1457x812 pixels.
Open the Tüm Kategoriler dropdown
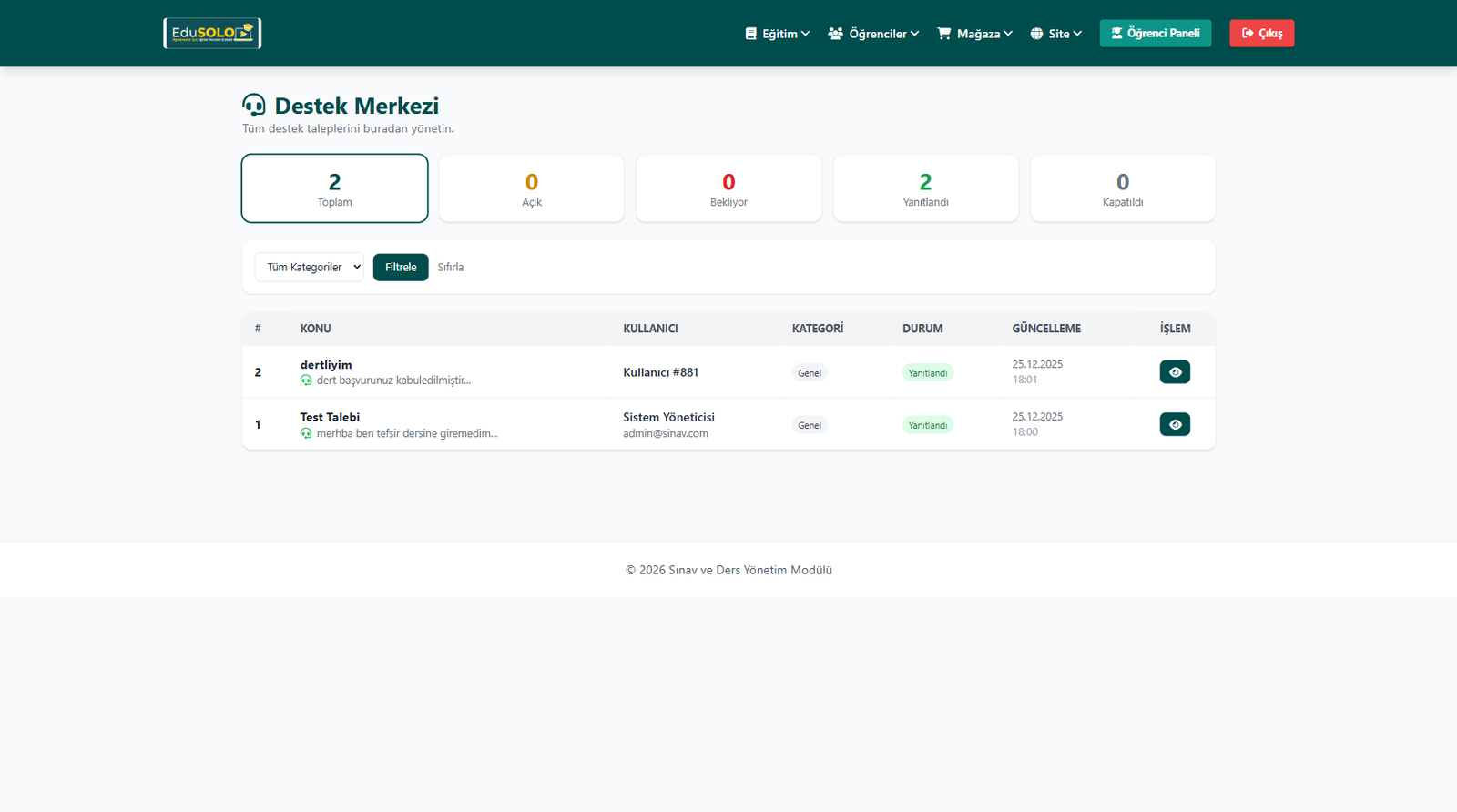click(309, 268)
